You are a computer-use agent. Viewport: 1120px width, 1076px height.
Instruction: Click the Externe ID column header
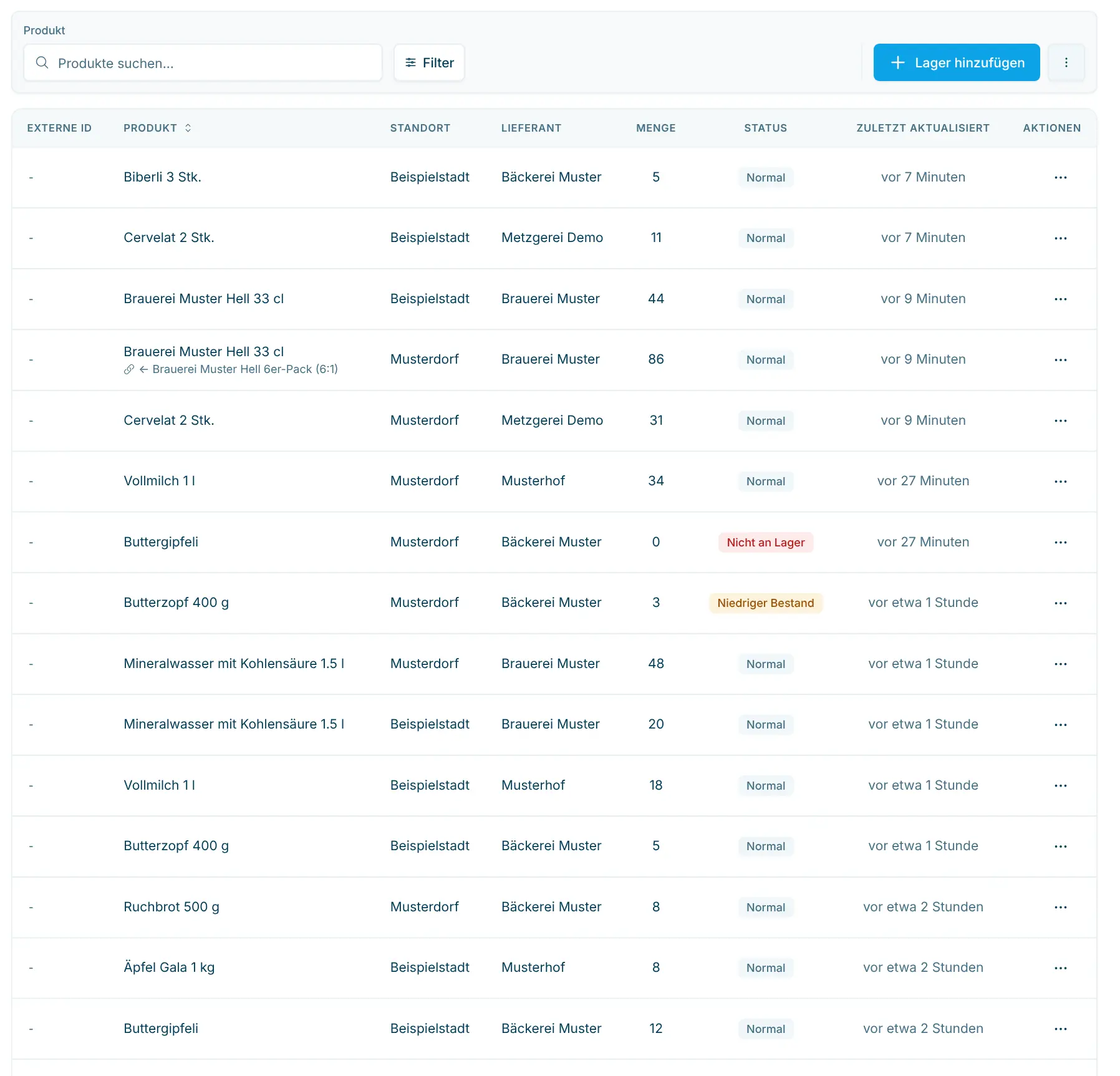(59, 128)
